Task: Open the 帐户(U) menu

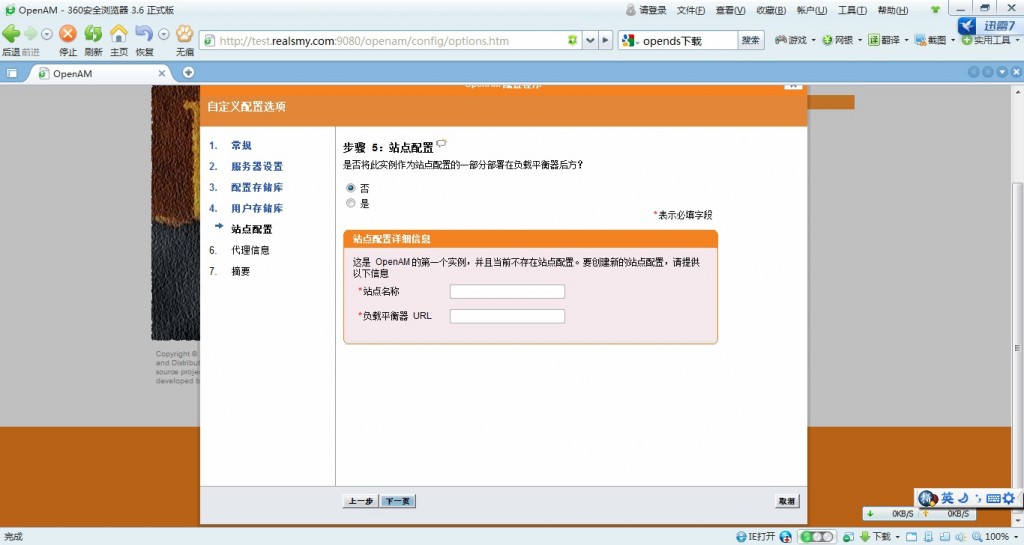Action: pyautogui.click(x=812, y=10)
